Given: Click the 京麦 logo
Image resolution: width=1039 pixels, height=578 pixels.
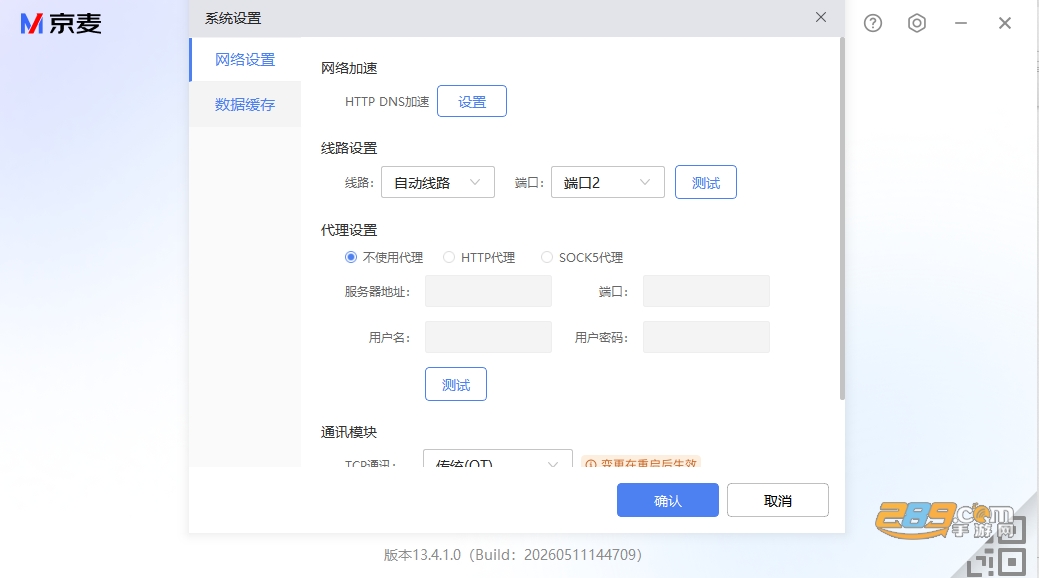Looking at the screenshot, I should [61, 24].
